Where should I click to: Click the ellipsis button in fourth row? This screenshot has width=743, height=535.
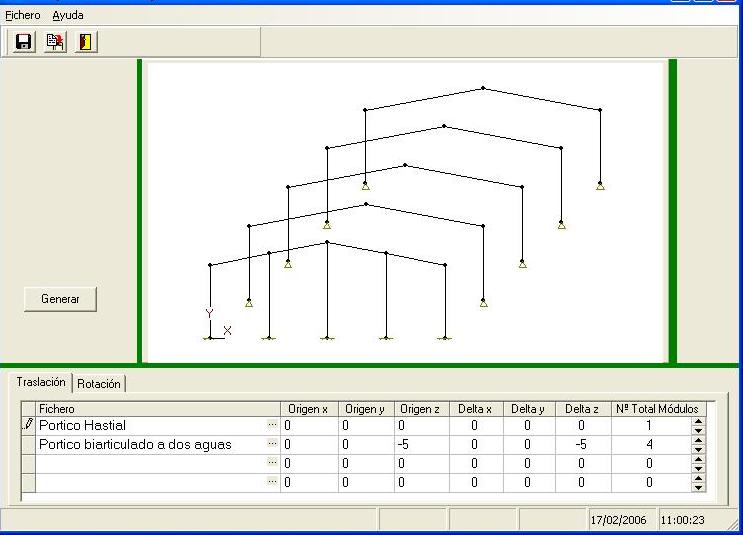[272, 482]
